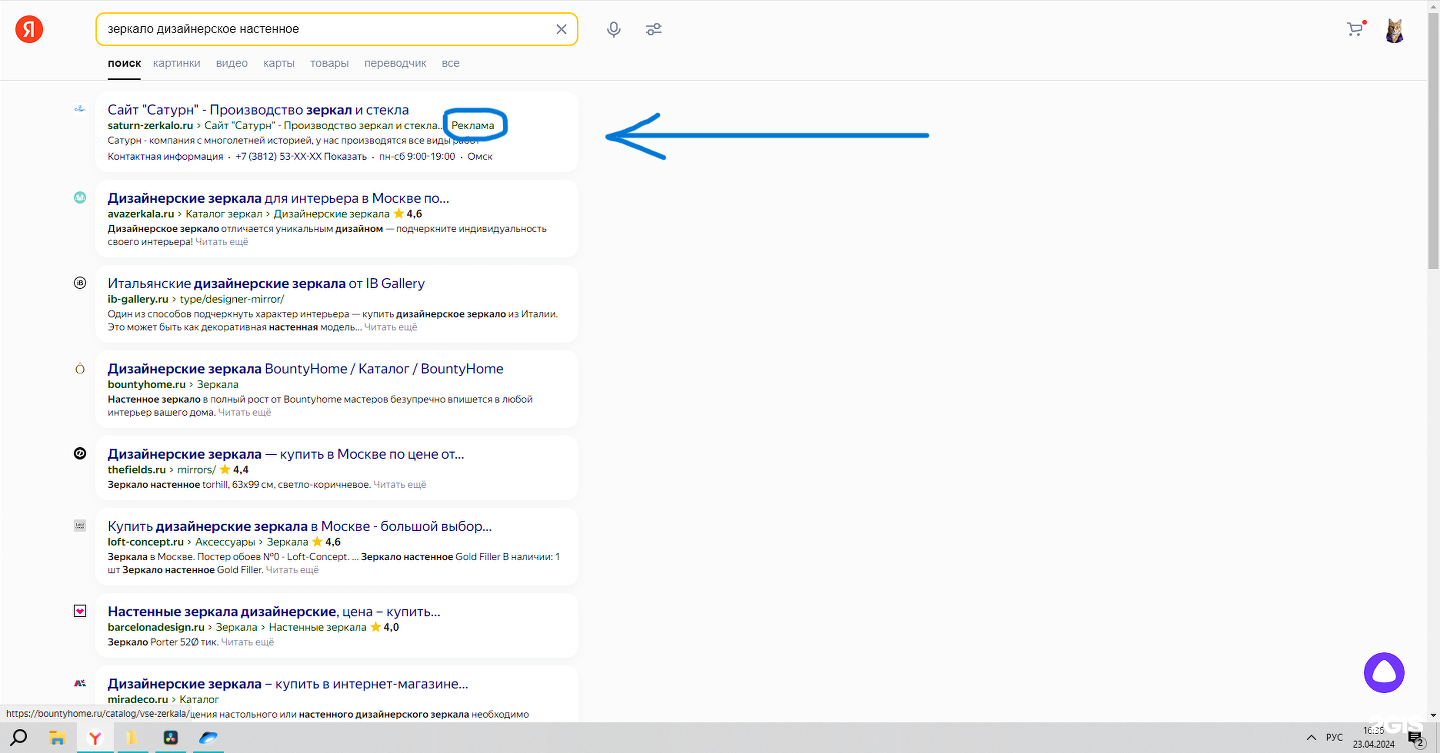Click the Yandex logo icon

coord(29,29)
